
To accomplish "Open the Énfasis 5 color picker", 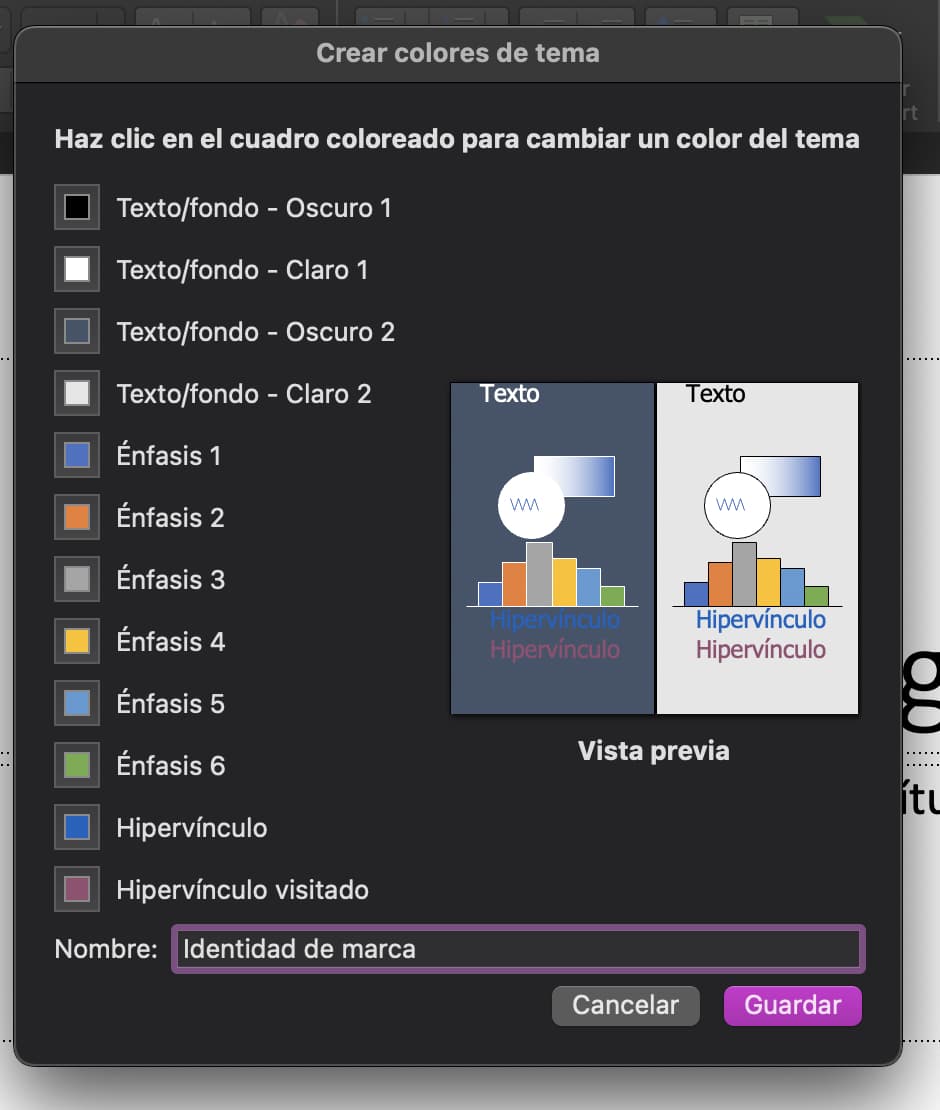I will tap(76, 703).
